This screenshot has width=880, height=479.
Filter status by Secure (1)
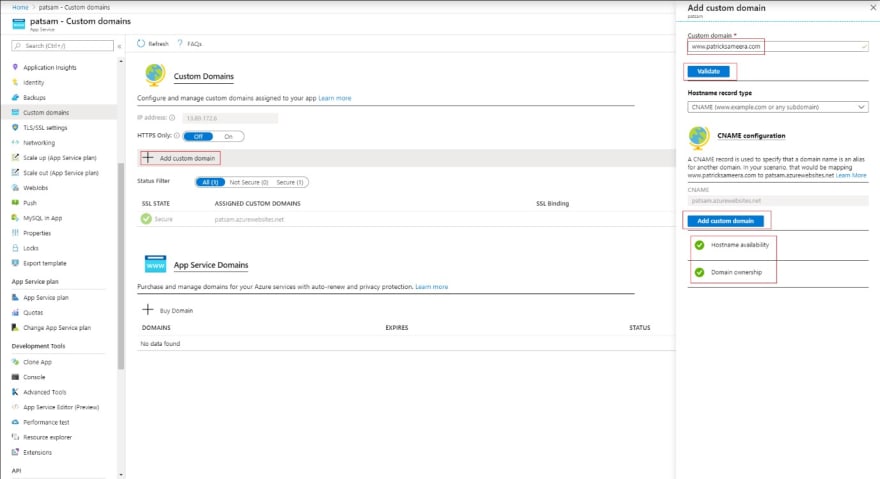click(x=290, y=183)
